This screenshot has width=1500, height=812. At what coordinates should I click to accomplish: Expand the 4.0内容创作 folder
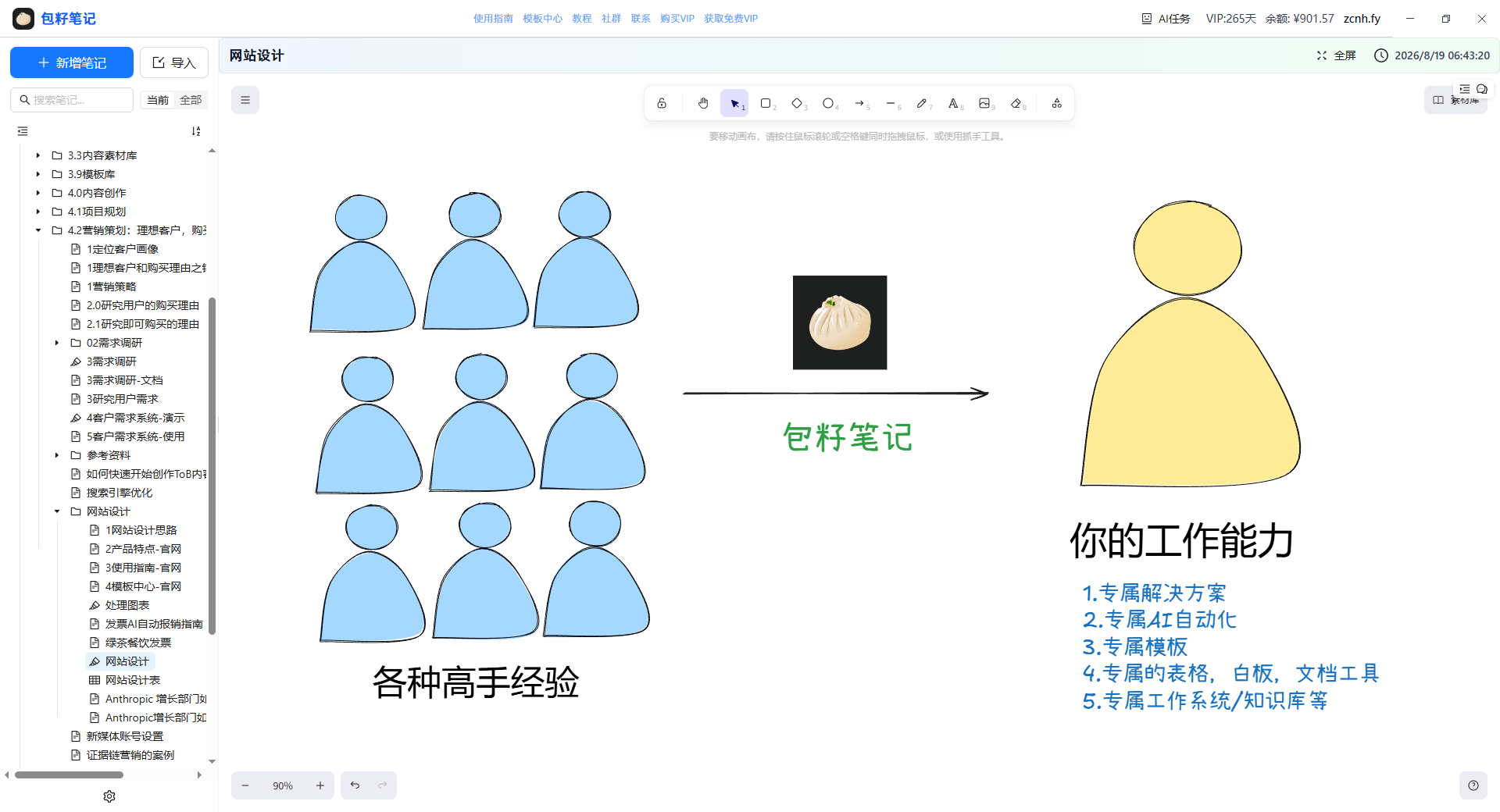pos(37,193)
